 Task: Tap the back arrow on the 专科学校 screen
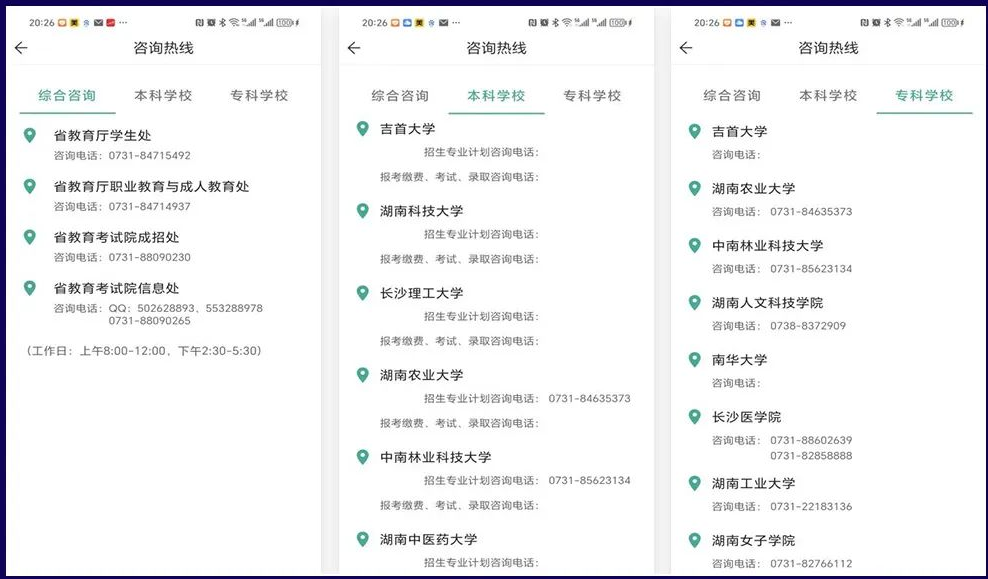(685, 47)
